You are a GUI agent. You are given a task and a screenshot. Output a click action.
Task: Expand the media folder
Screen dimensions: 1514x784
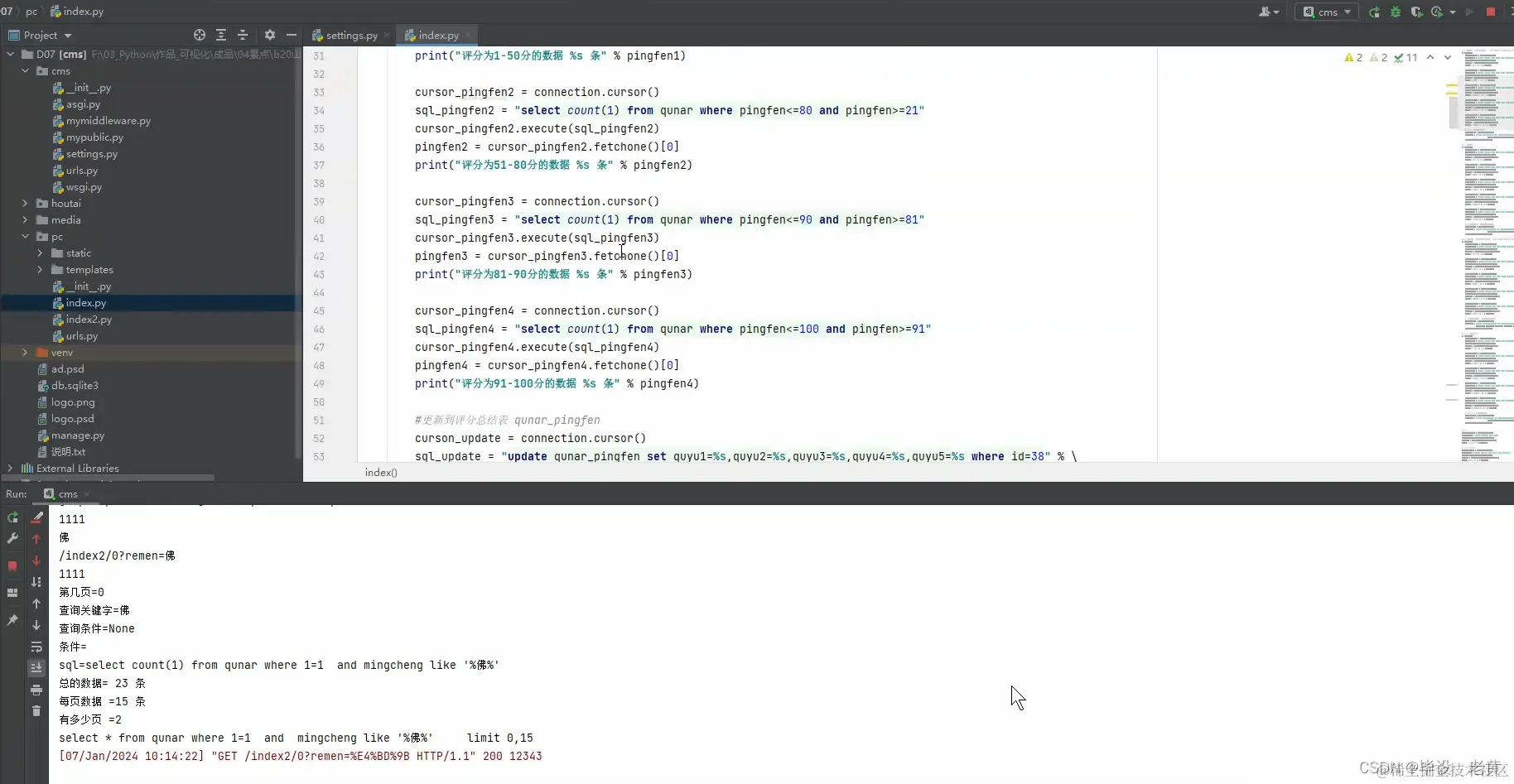25,219
